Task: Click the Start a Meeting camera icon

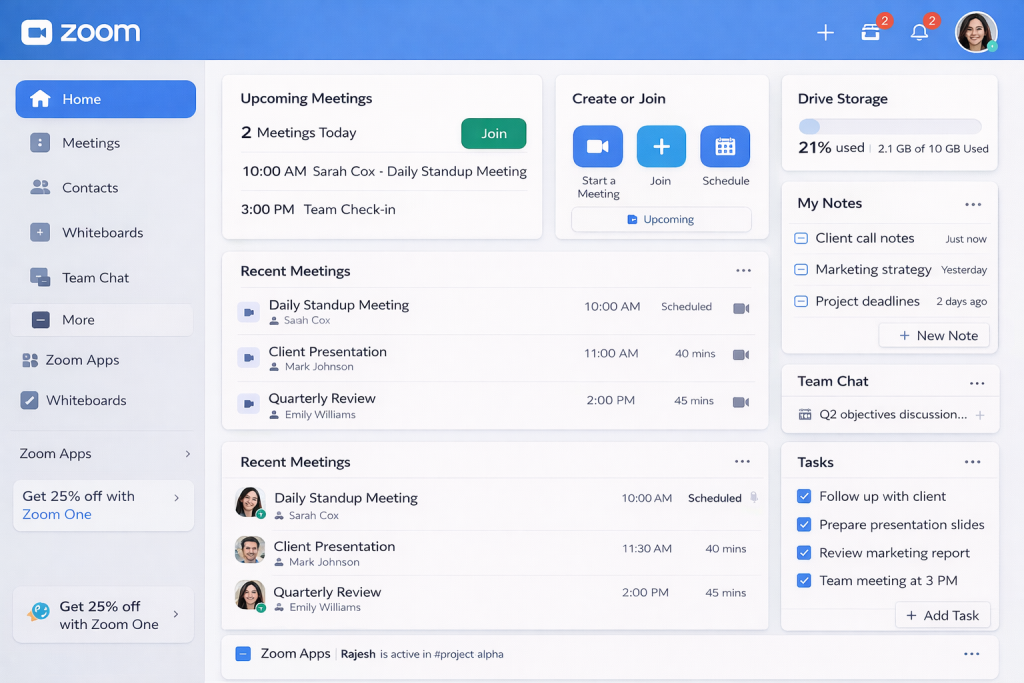Action: click(x=597, y=147)
